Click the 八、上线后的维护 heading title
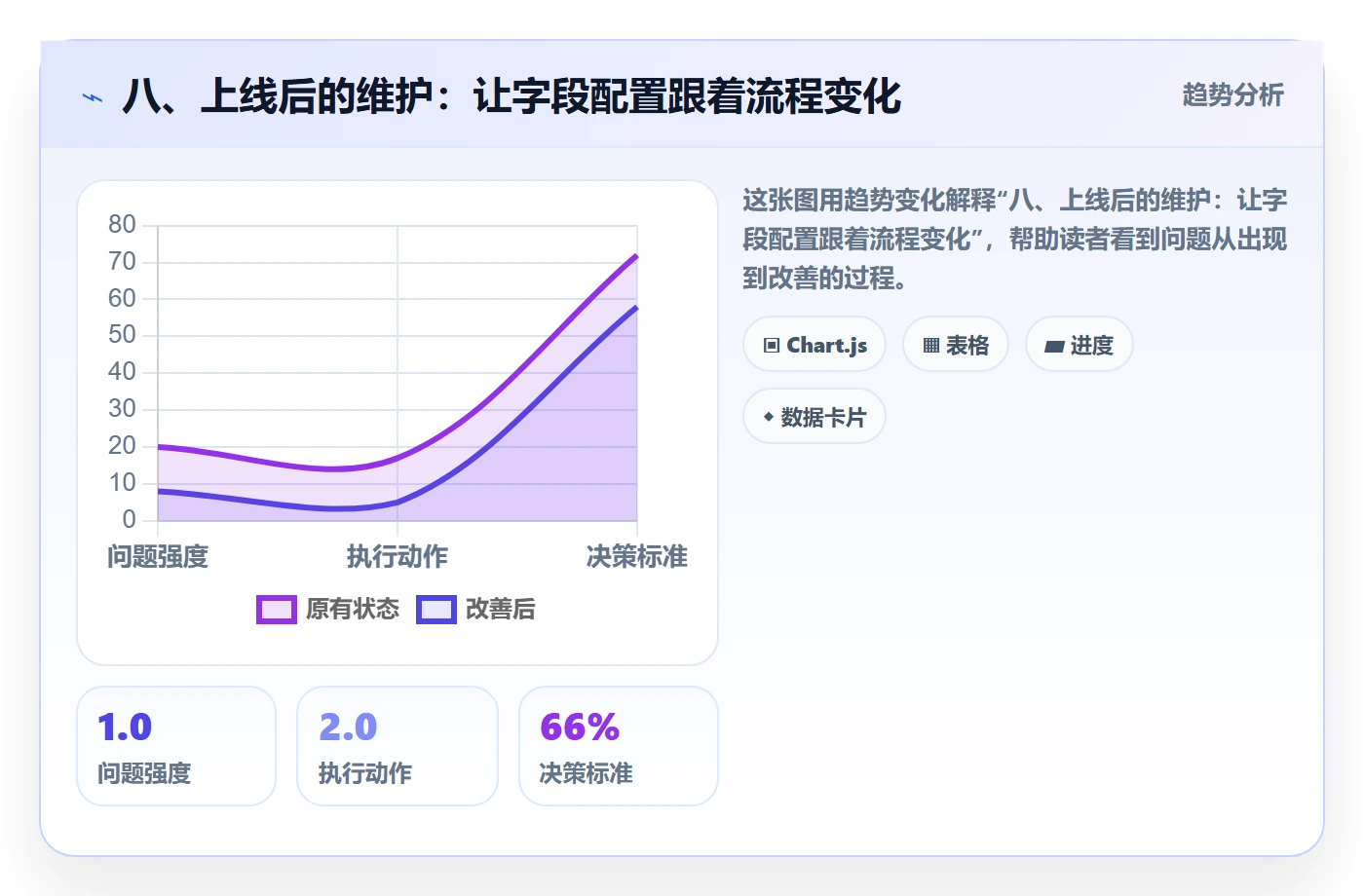This screenshot has height=896, width=1364. pyautogui.click(x=512, y=96)
